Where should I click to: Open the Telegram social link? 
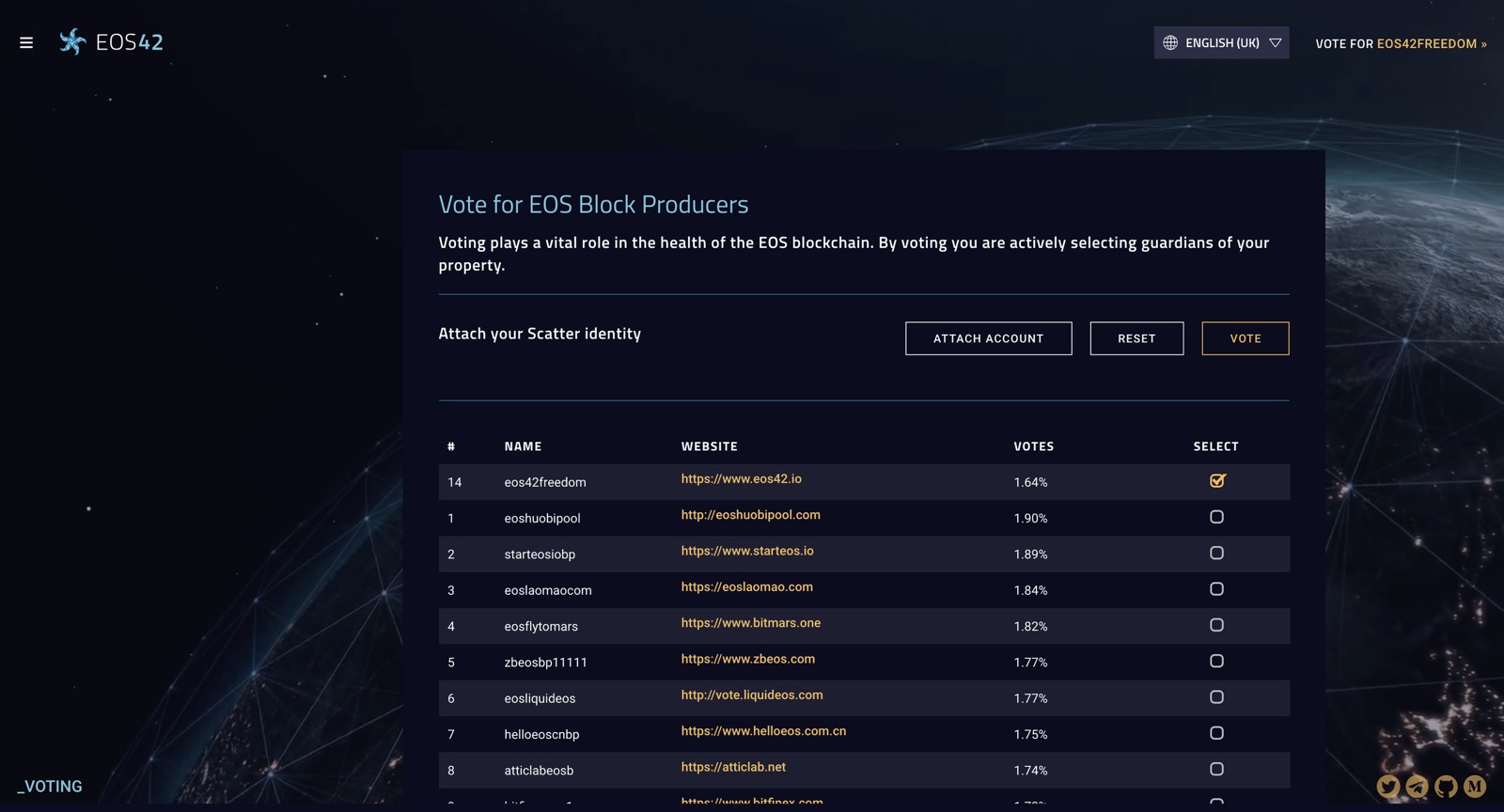[x=1418, y=787]
